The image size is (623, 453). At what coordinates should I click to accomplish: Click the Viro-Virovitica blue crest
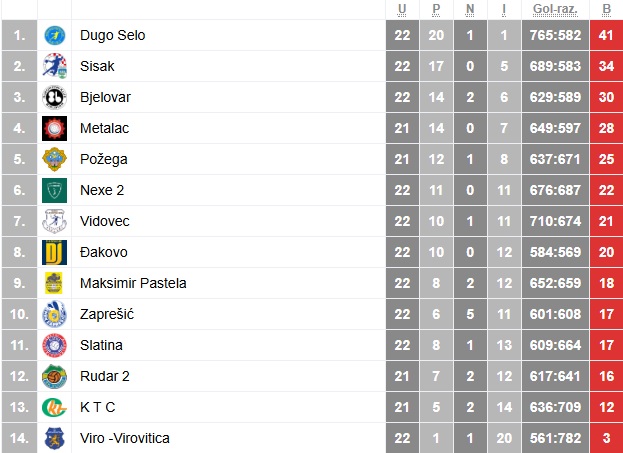[x=54, y=438]
